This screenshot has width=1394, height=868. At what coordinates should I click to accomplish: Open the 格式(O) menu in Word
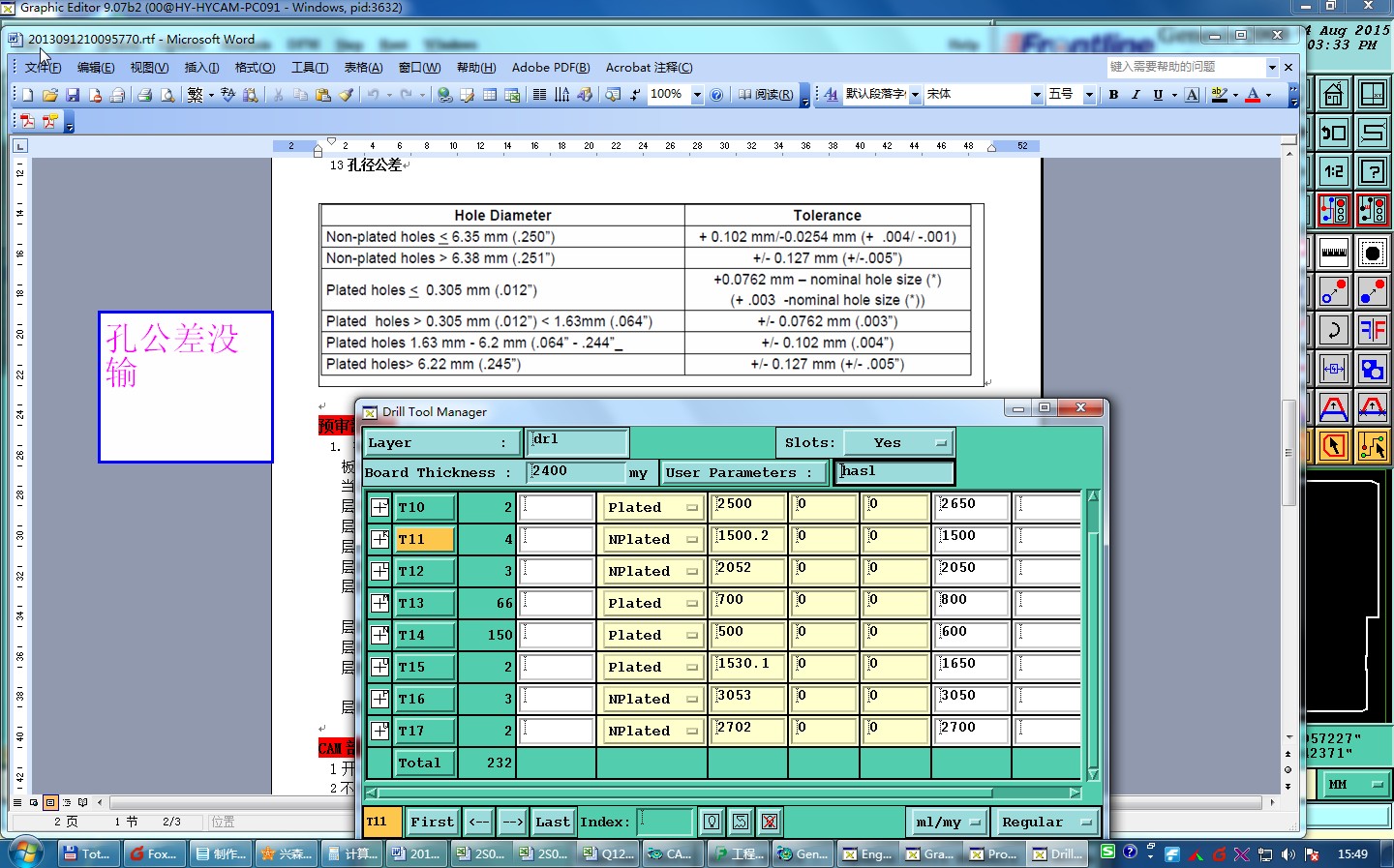click(x=255, y=68)
